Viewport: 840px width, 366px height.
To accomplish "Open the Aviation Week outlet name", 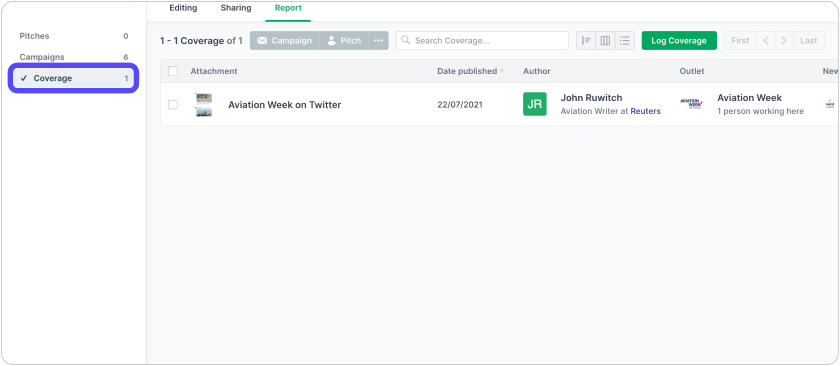I will [x=749, y=98].
